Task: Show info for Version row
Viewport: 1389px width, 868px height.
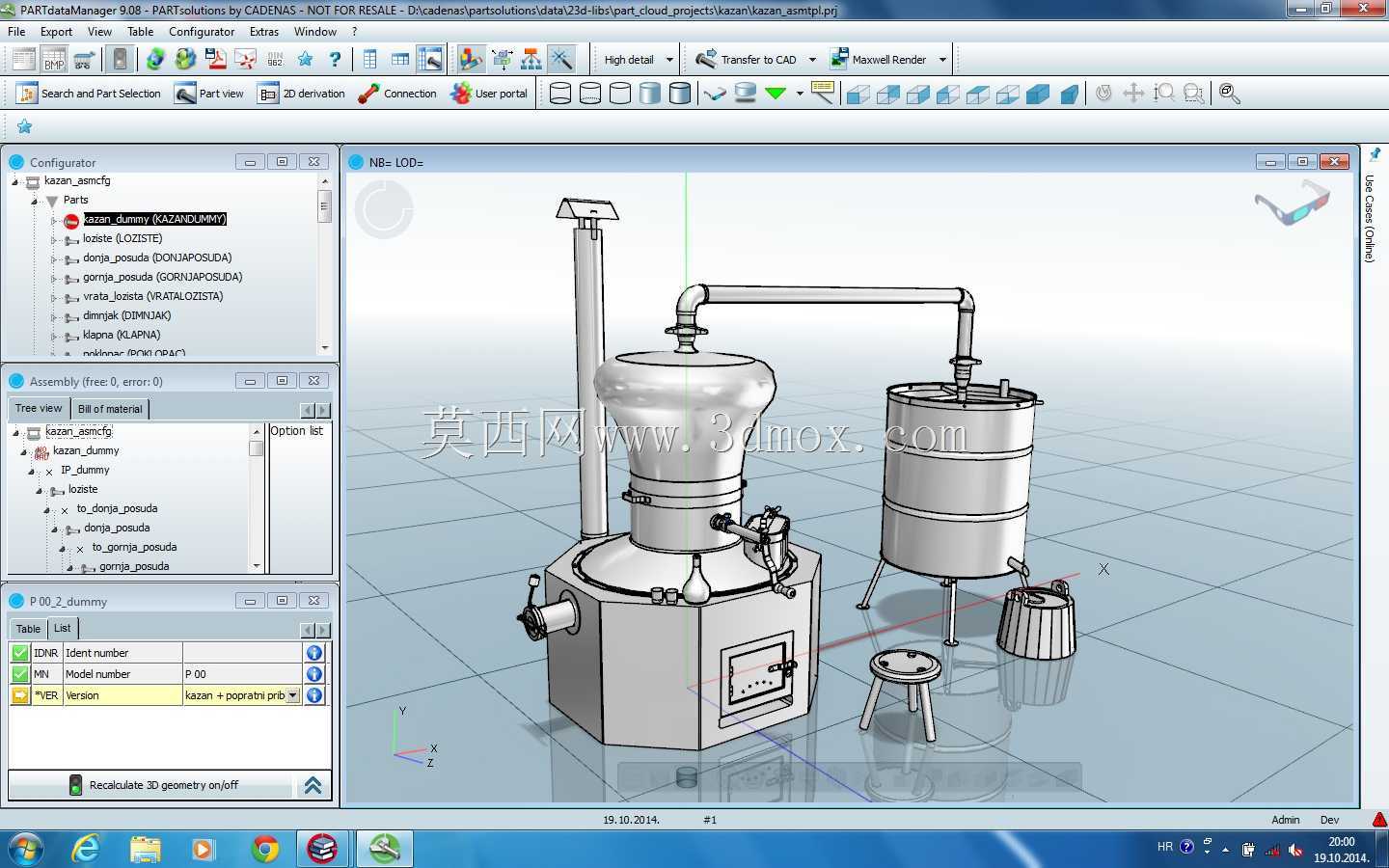Action: pyautogui.click(x=314, y=695)
